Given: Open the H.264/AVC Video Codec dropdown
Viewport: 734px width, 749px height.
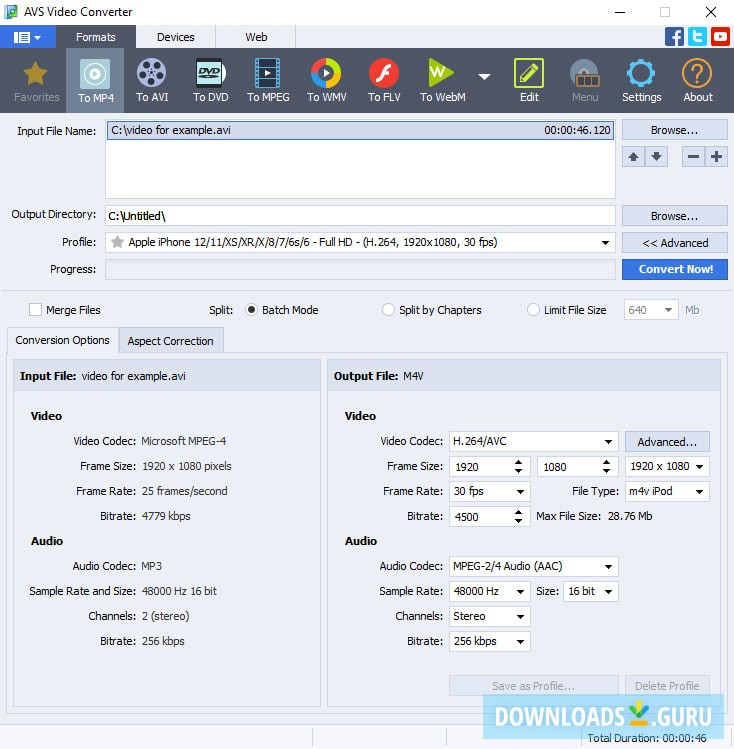Looking at the screenshot, I should pos(533,441).
